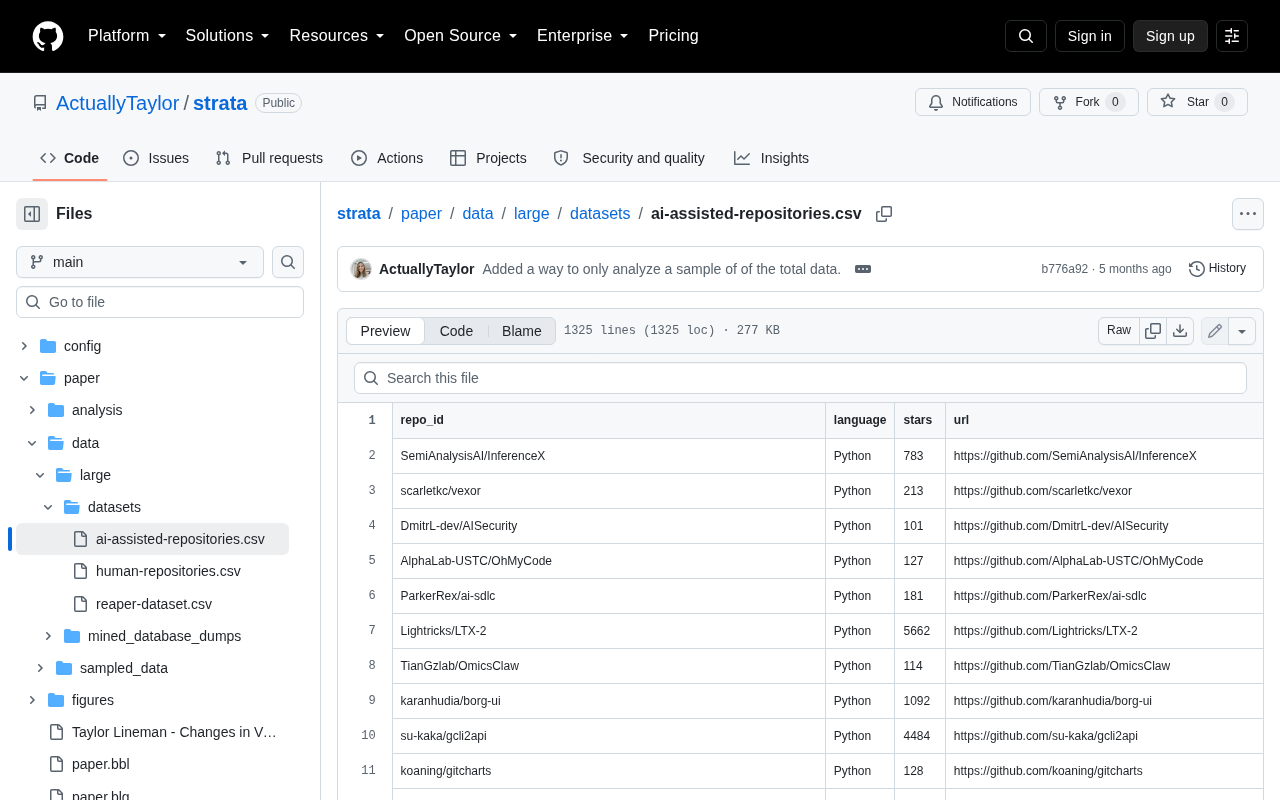Expand the mined_database_dumps chevron

click(48, 636)
